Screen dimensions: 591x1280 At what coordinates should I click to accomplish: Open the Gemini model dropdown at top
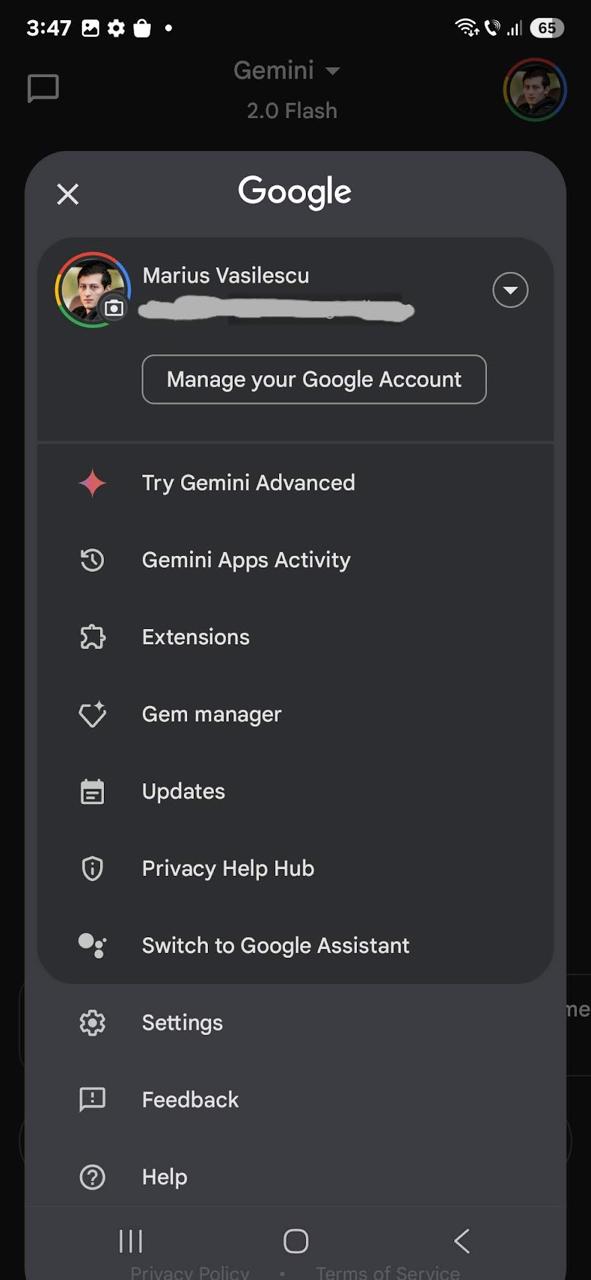pyautogui.click(x=287, y=71)
